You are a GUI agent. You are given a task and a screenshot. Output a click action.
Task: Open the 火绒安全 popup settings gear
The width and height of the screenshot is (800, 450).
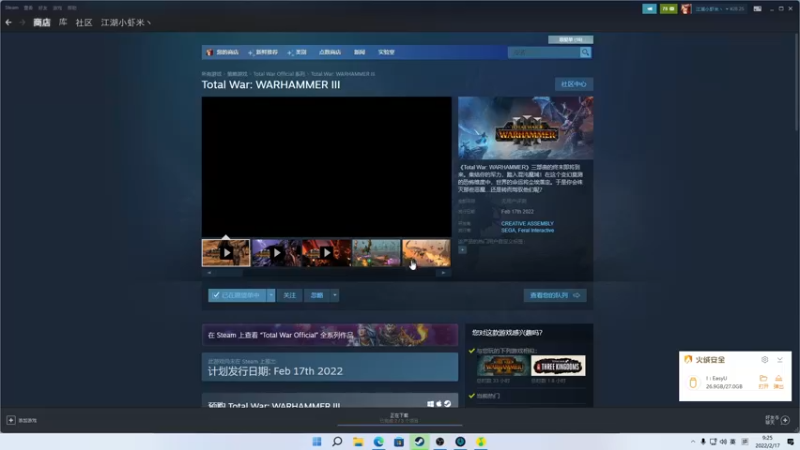point(764,360)
